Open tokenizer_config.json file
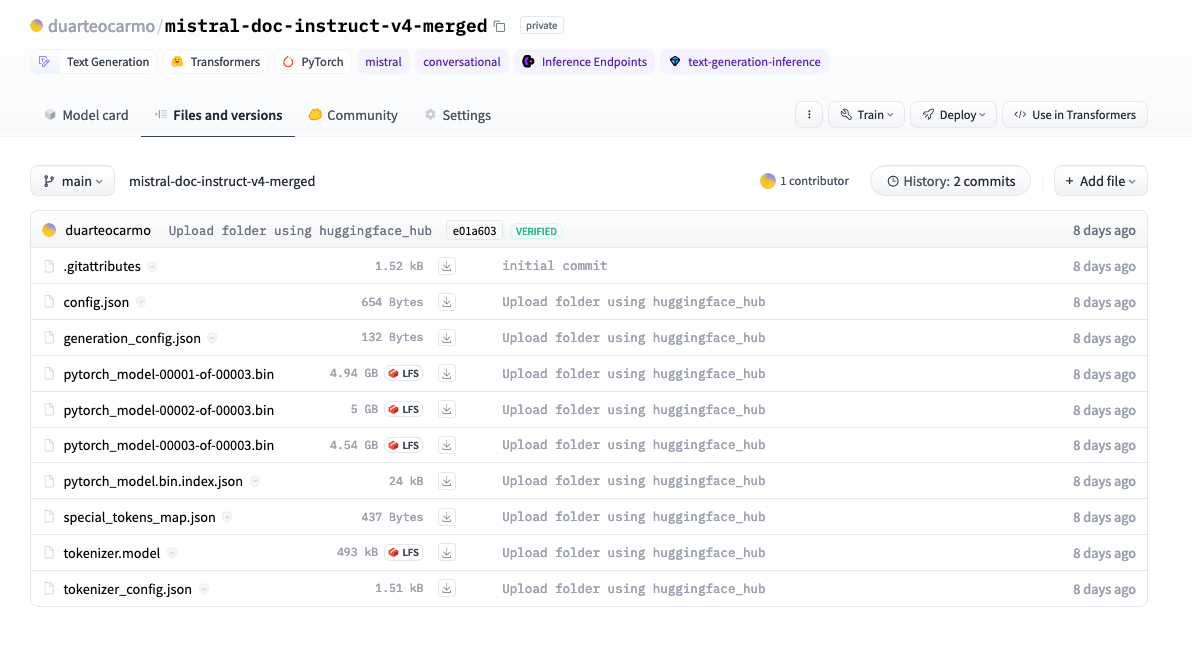 [x=128, y=589]
